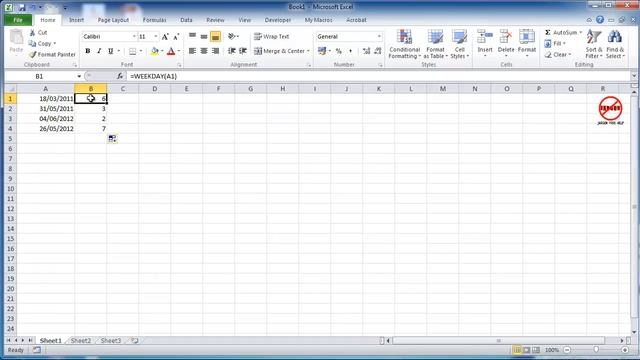Click the Orientation text-angle icon
The height and width of the screenshot is (360, 640).
click(231, 36)
